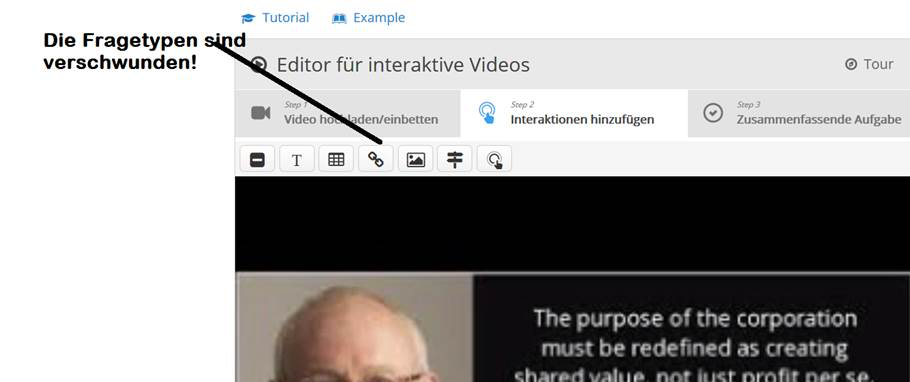Add an Image interaction

[x=416, y=159]
